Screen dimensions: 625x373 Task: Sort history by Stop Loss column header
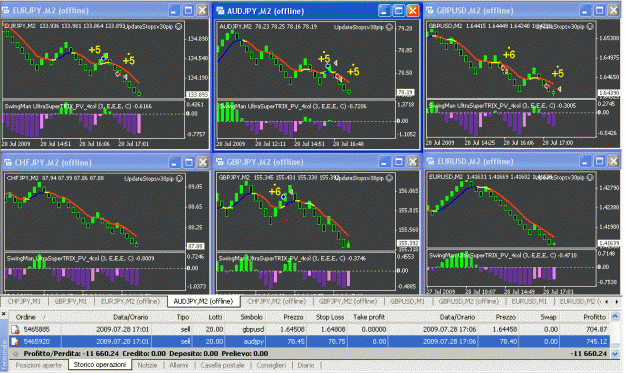(x=330, y=317)
